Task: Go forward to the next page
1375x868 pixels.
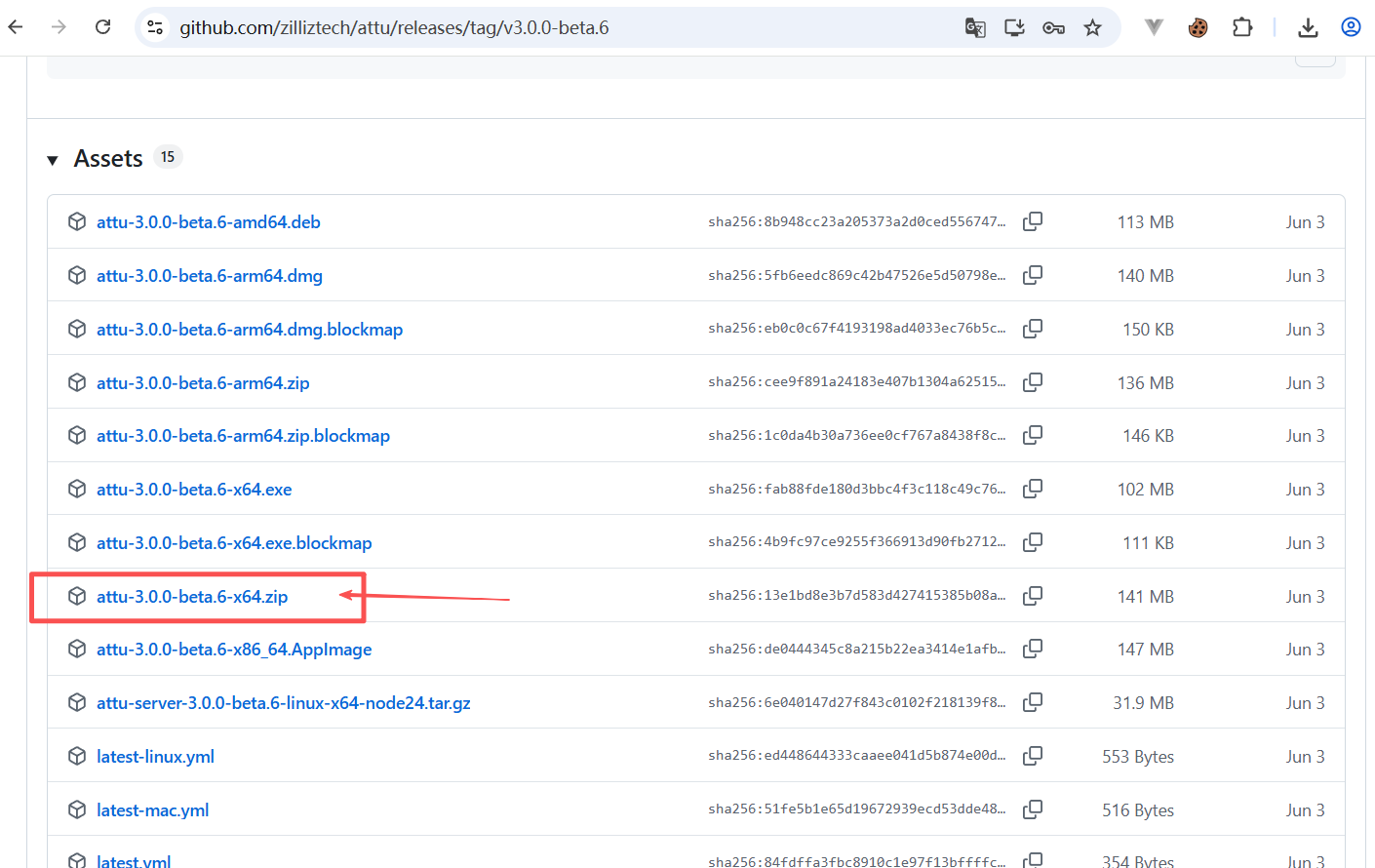Action: click(59, 27)
